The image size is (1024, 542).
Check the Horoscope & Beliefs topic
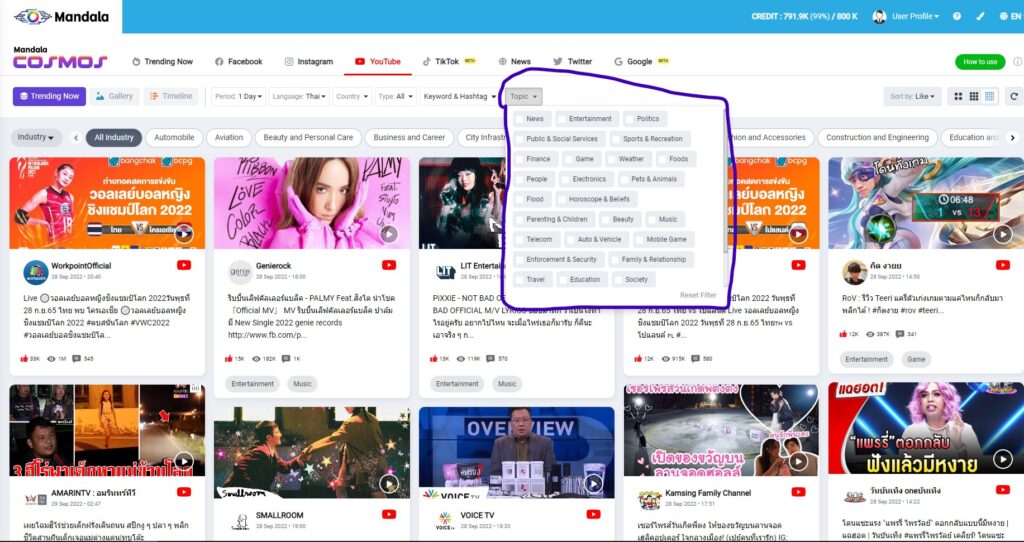click(x=562, y=199)
